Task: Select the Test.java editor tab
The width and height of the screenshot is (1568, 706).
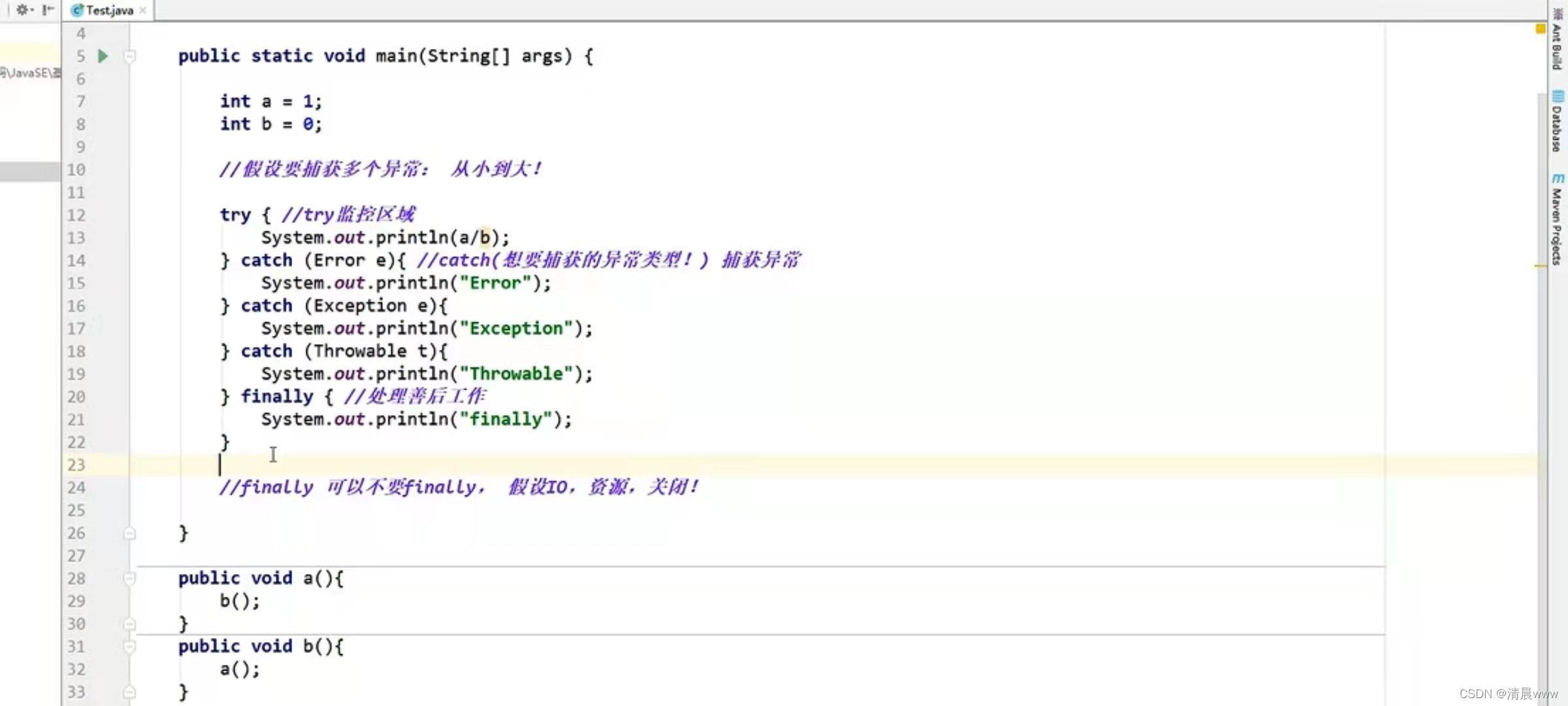Action: click(109, 10)
